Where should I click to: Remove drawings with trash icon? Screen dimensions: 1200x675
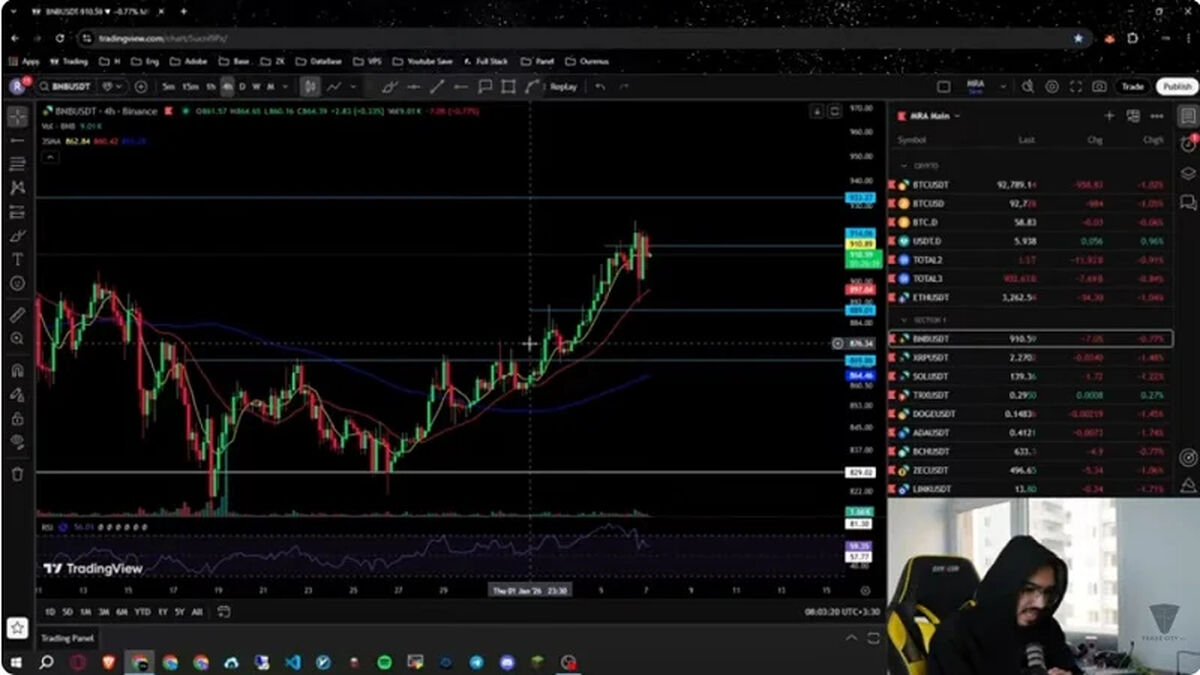(x=17, y=474)
